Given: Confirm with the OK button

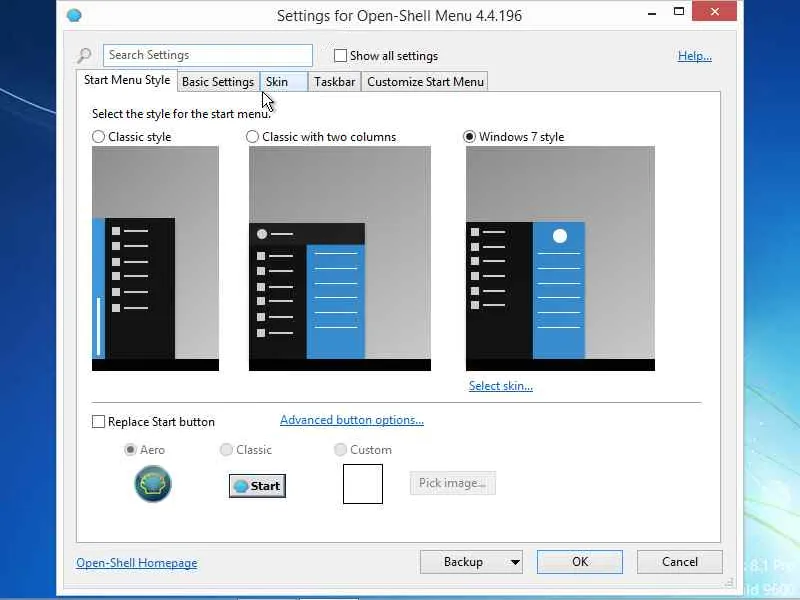Looking at the screenshot, I should tap(580, 562).
